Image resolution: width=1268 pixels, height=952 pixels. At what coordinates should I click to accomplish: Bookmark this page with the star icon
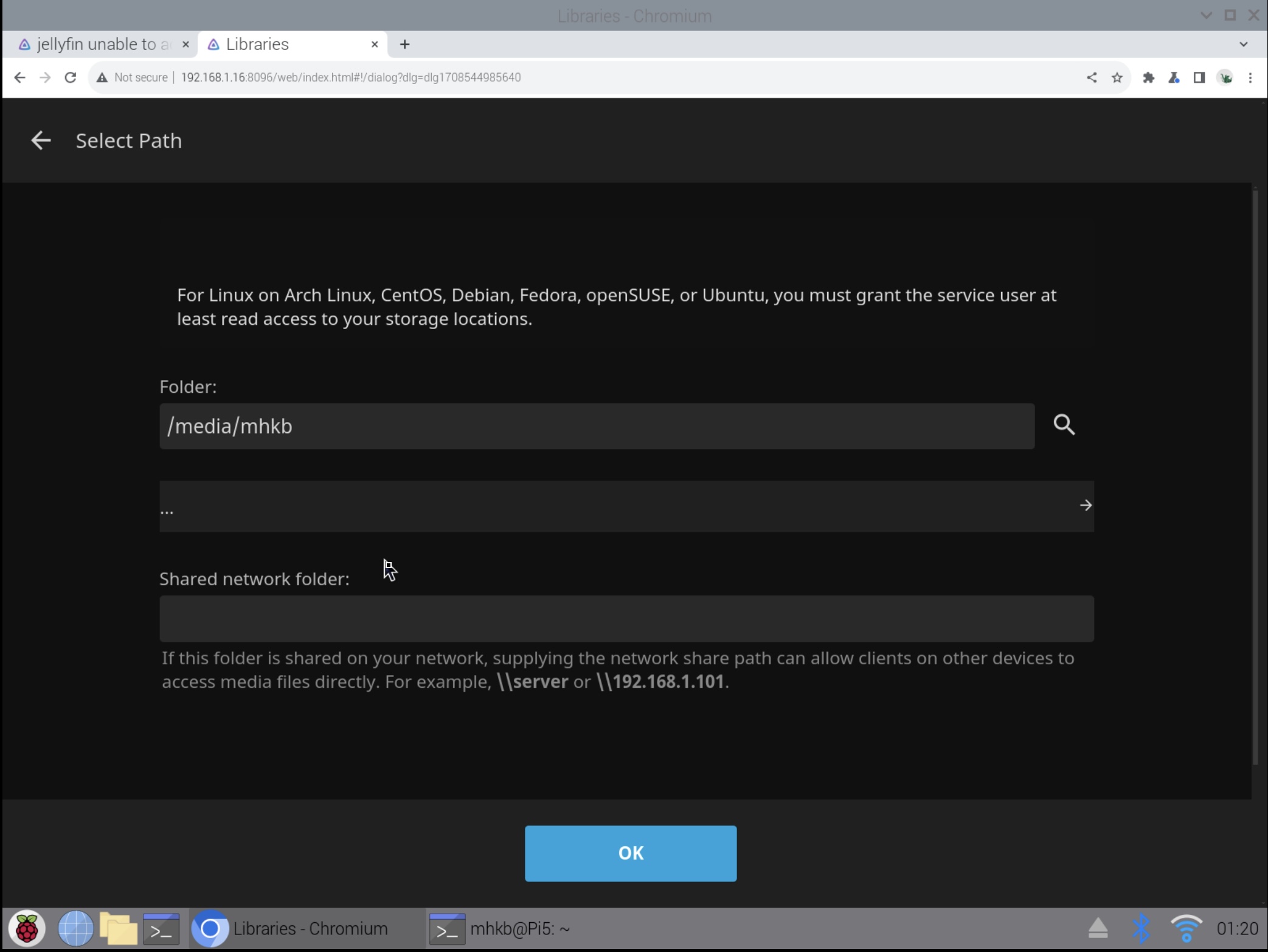pos(1117,77)
